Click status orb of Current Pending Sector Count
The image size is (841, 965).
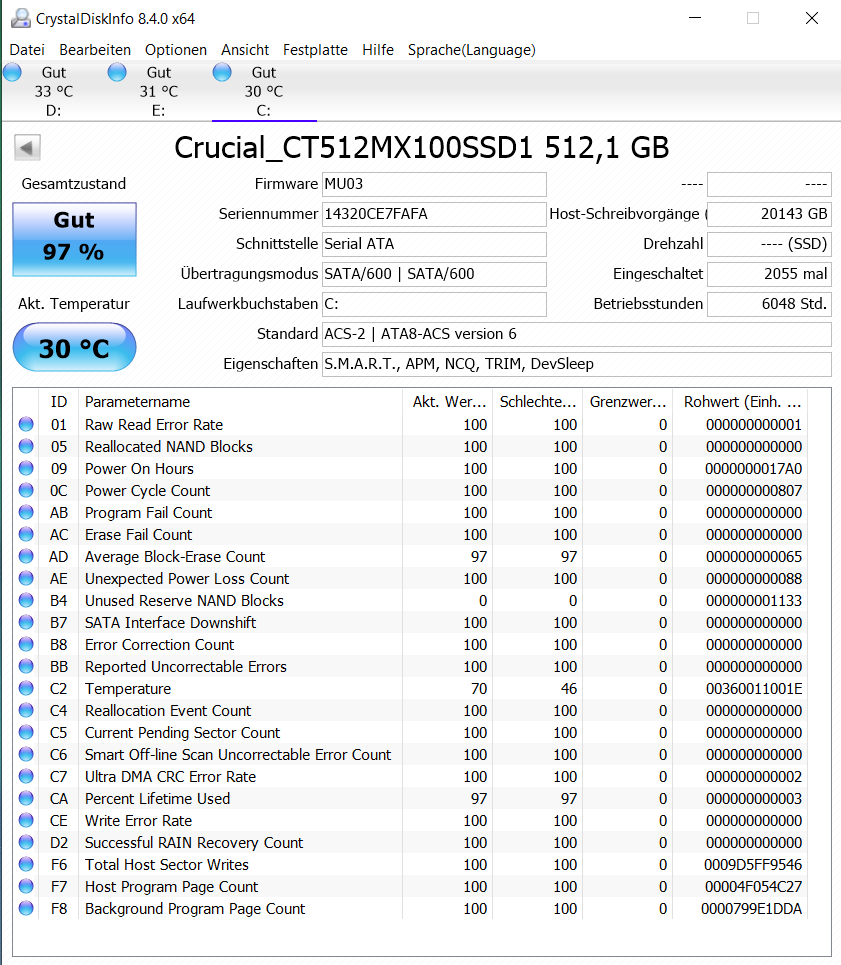point(26,732)
